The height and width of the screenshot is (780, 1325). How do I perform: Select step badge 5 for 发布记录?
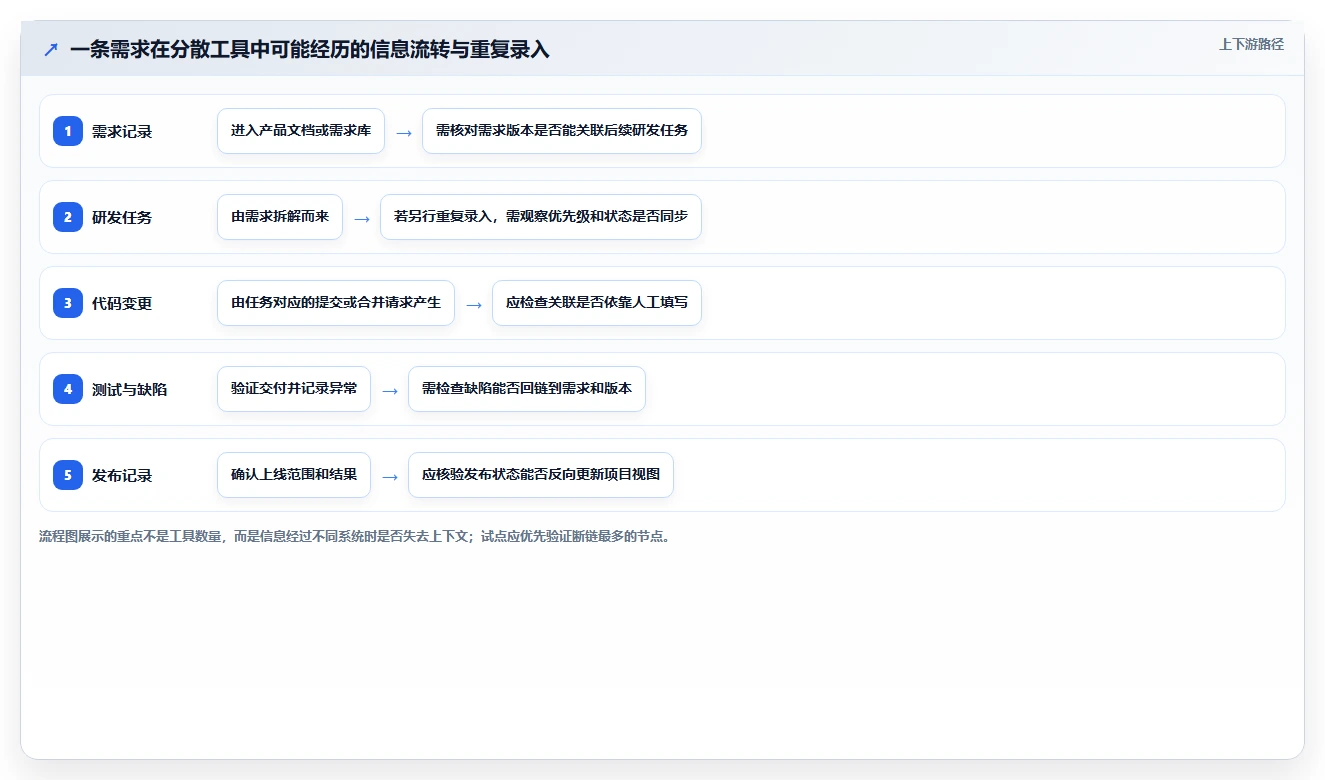[x=68, y=475]
